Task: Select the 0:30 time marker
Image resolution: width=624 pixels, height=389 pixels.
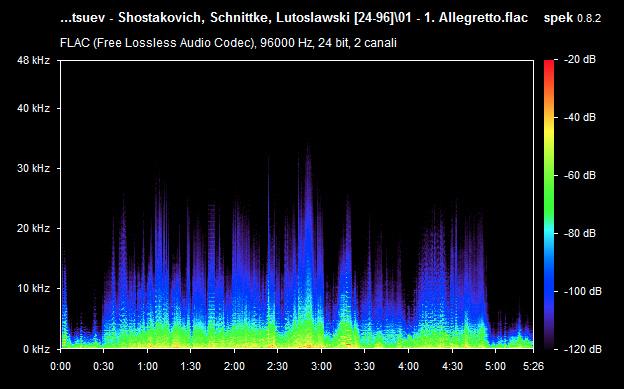Action: coord(103,366)
